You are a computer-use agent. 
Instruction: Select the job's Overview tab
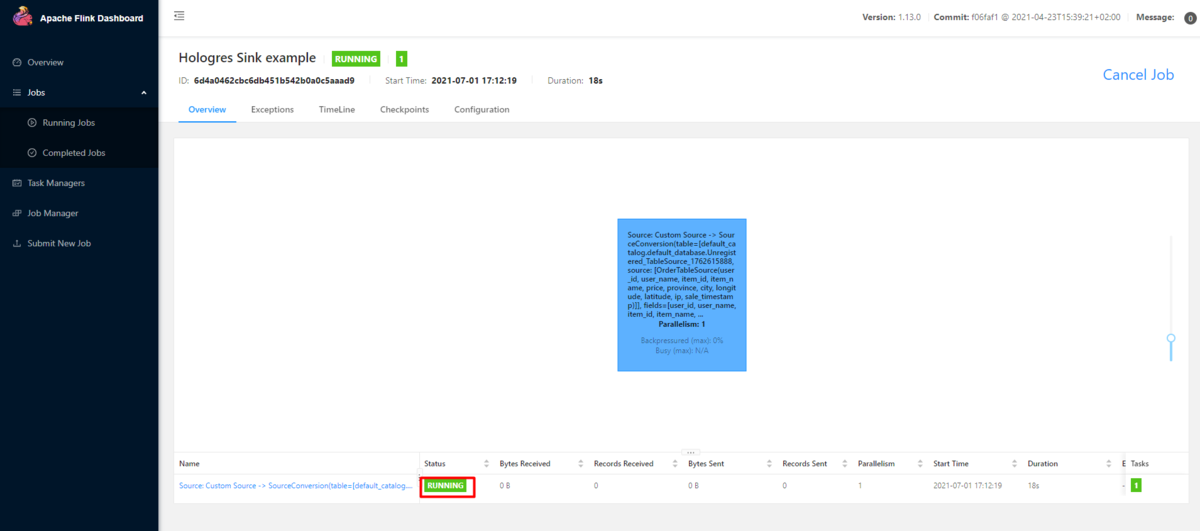207,109
